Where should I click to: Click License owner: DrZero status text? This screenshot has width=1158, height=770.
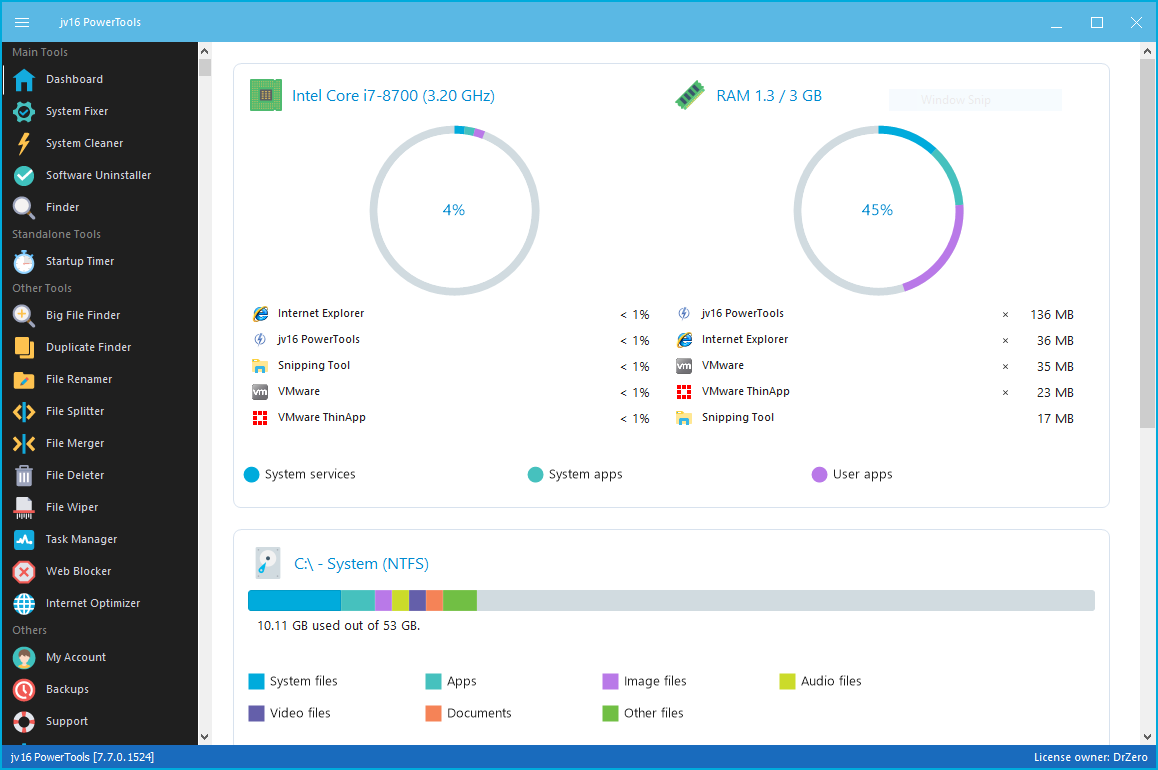[x=1091, y=757]
